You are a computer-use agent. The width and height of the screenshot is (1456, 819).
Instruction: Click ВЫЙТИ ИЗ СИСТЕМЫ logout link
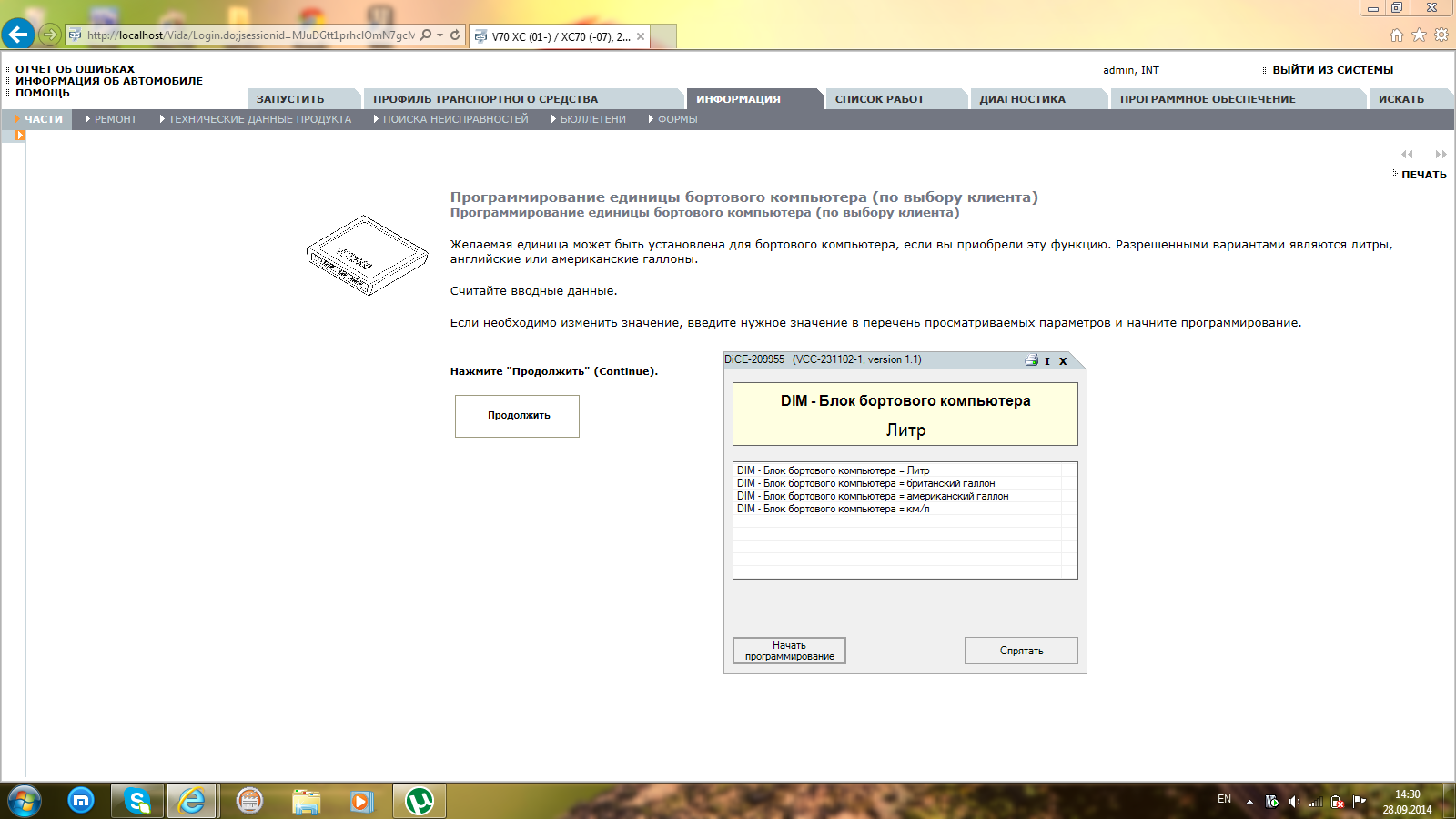click(x=1332, y=70)
